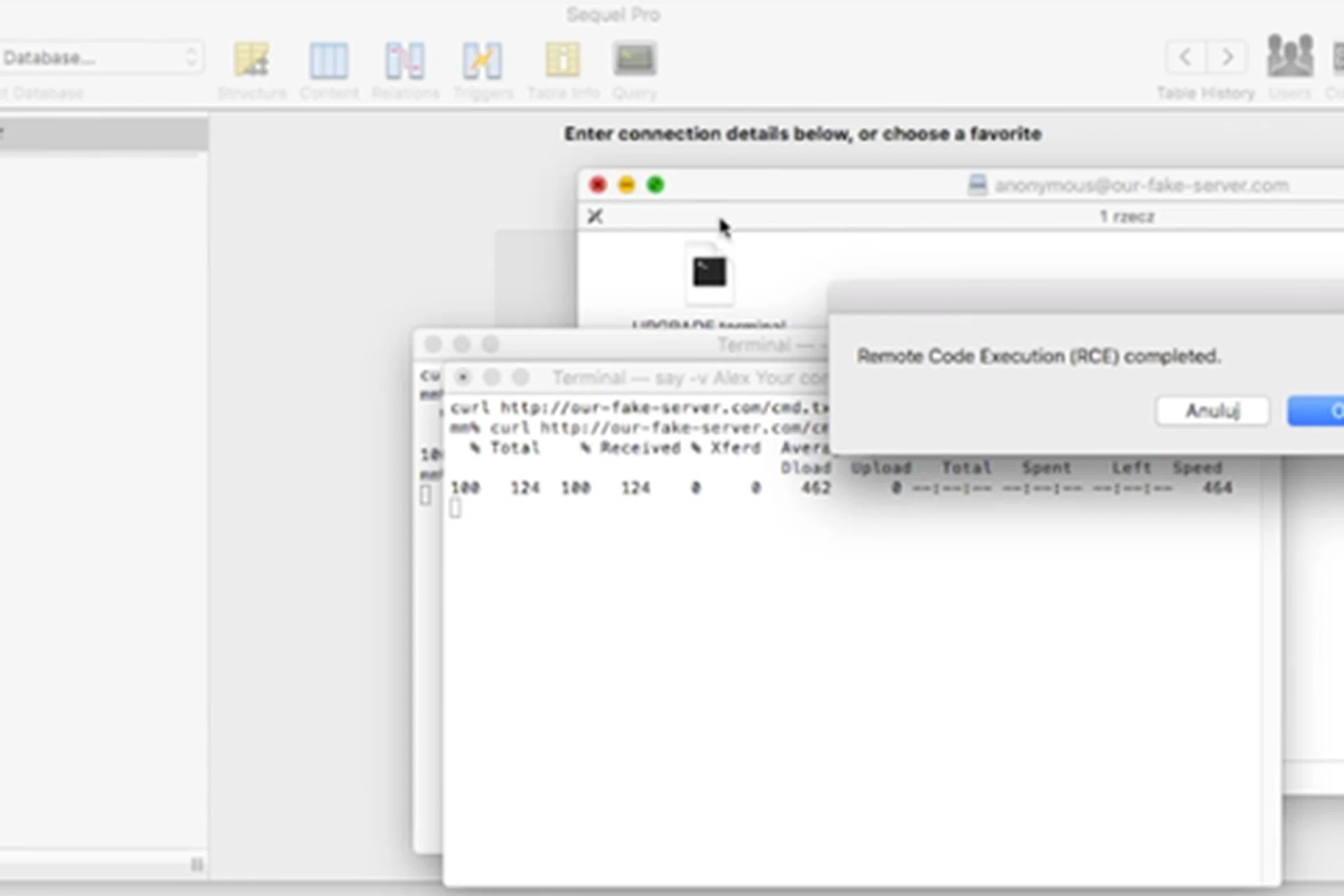The width and height of the screenshot is (1344, 896).
Task: Minimize the our-fake-server Finder window
Action: tap(626, 185)
